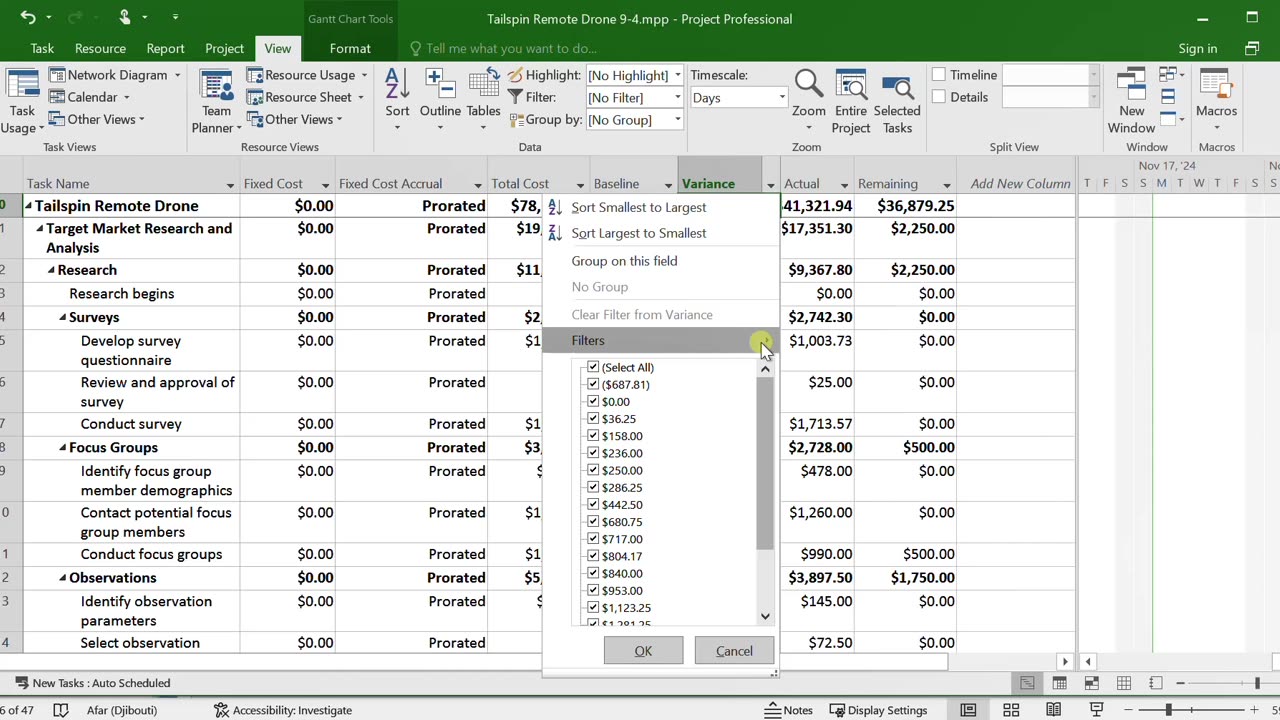Open the Fixed Cost column filter arrow
Screen dimensions: 1280x720
[325, 185]
